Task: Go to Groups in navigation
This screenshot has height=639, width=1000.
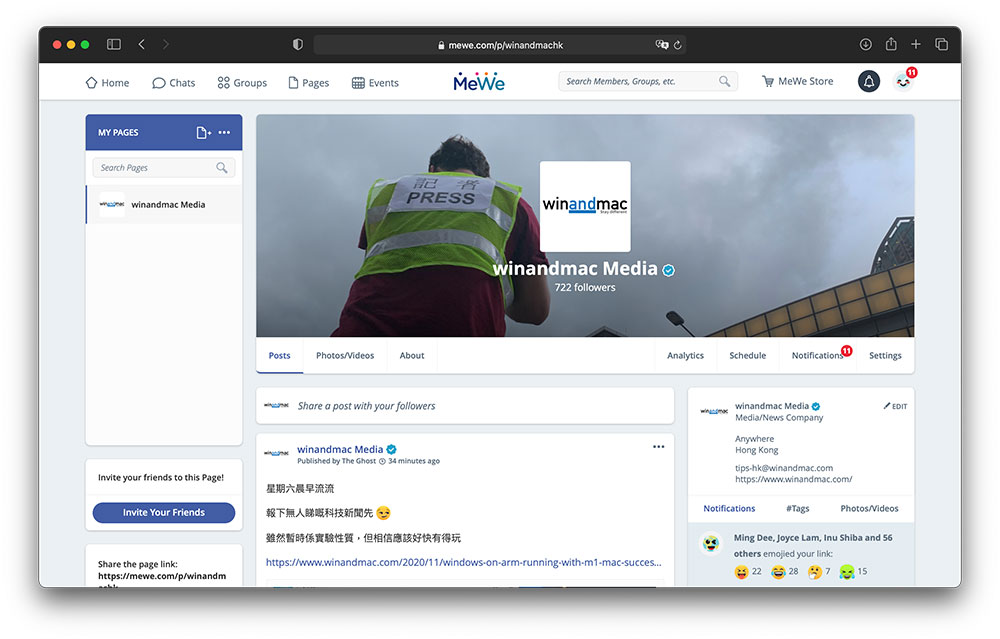Action: [x=242, y=83]
